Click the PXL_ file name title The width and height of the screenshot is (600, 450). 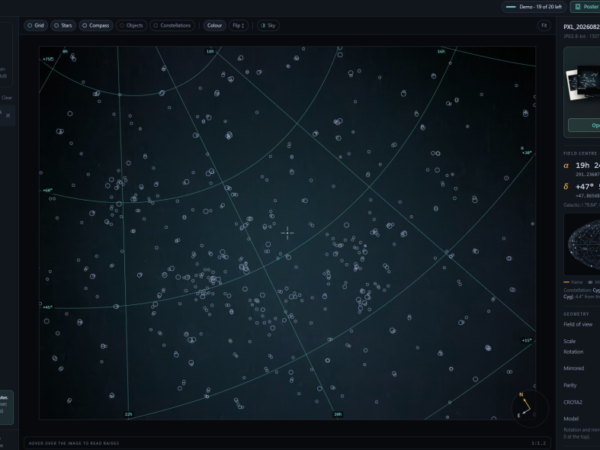click(582, 27)
